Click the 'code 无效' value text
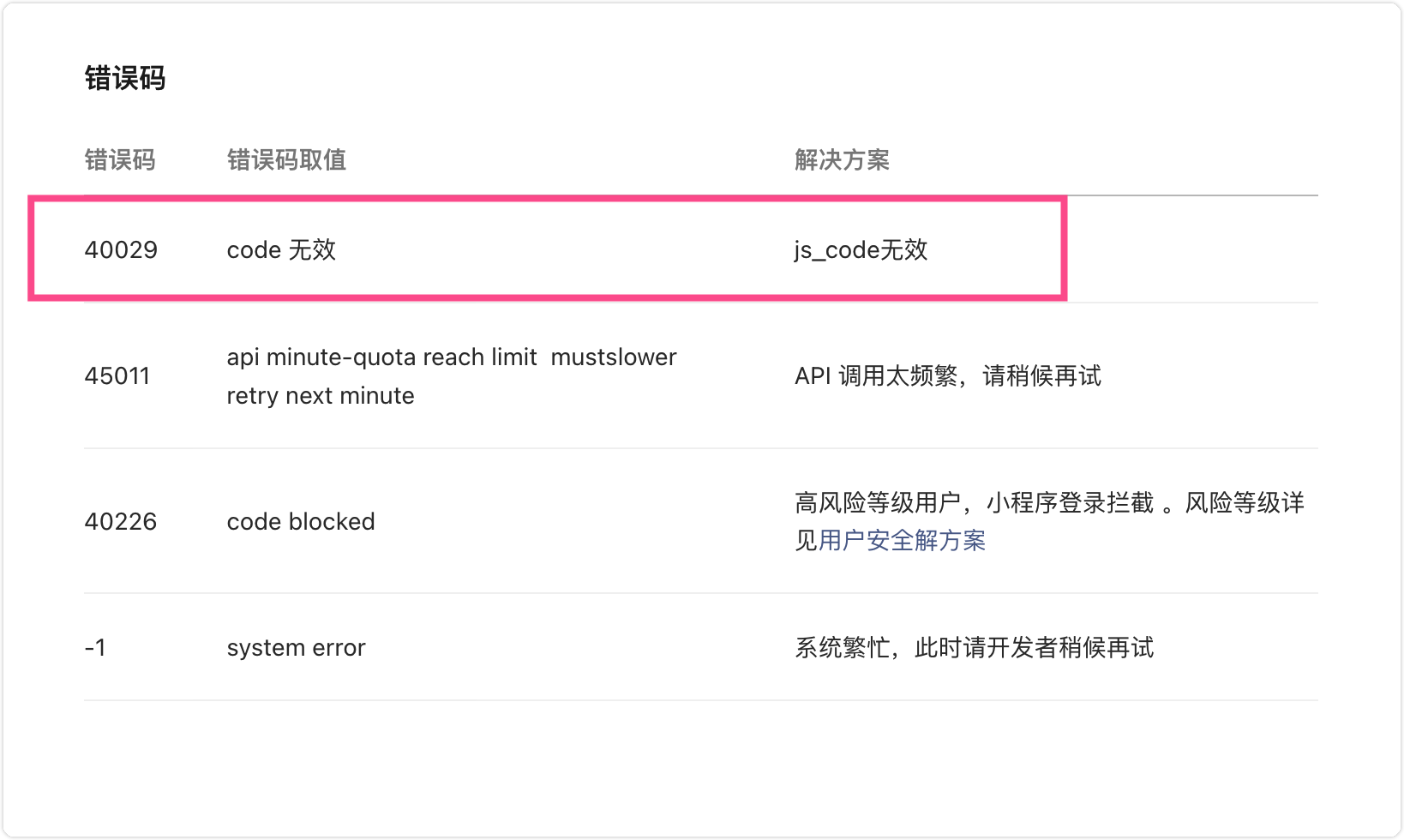The height and width of the screenshot is (840, 1404). click(281, 250)
